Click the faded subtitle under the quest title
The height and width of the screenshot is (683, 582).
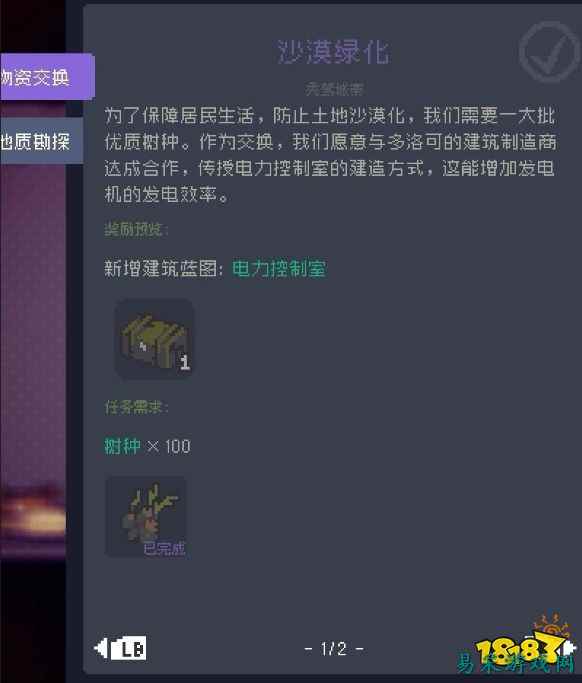[x=334, y=89]
